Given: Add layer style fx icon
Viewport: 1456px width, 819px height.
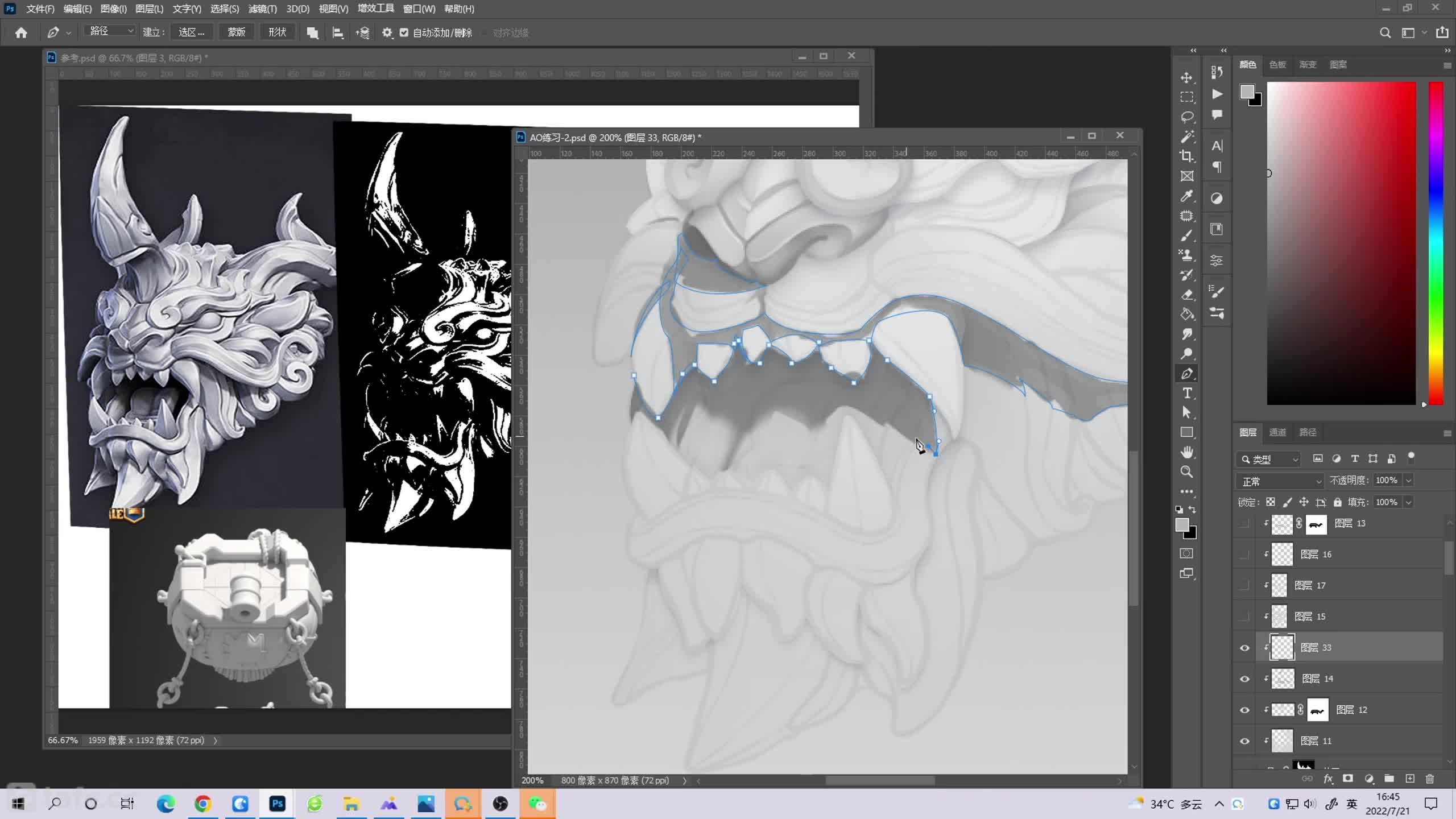Looking at the screenshot, I should point(1328,779).
